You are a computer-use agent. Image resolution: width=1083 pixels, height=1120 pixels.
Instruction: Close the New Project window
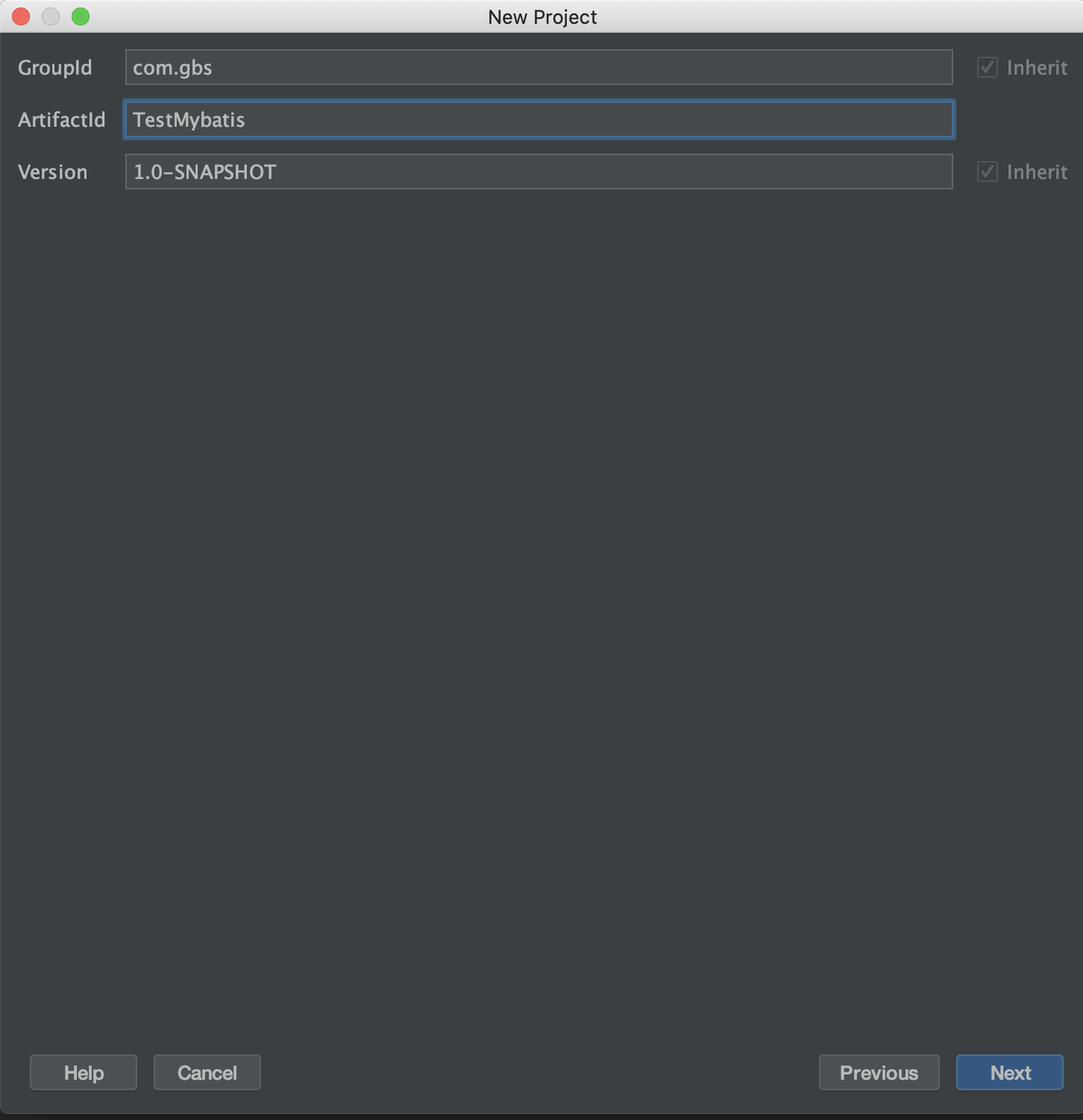pyautogui.click(x=21, y=16)
